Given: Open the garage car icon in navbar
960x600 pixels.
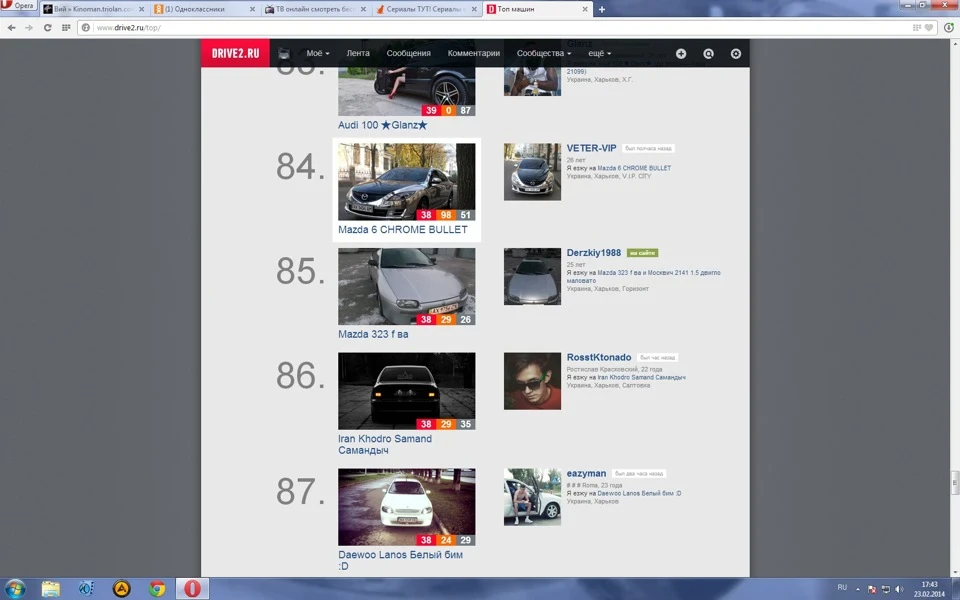Looking at the screenshot, I should coord(284,54).
